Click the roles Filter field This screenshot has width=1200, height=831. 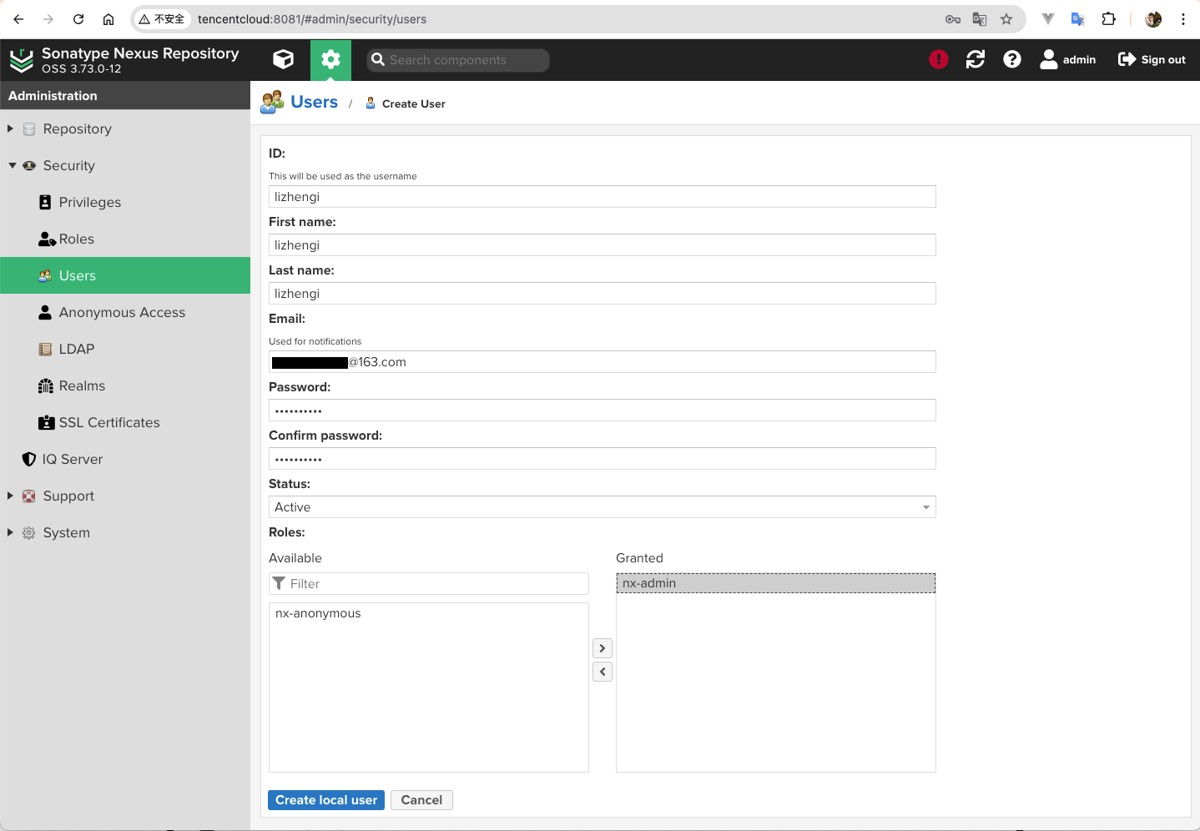[429, 584]
